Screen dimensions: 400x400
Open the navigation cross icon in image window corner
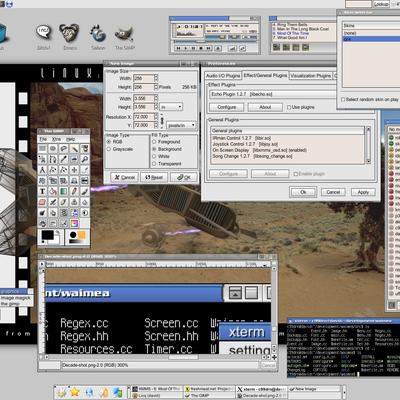(x=274, y=357)
